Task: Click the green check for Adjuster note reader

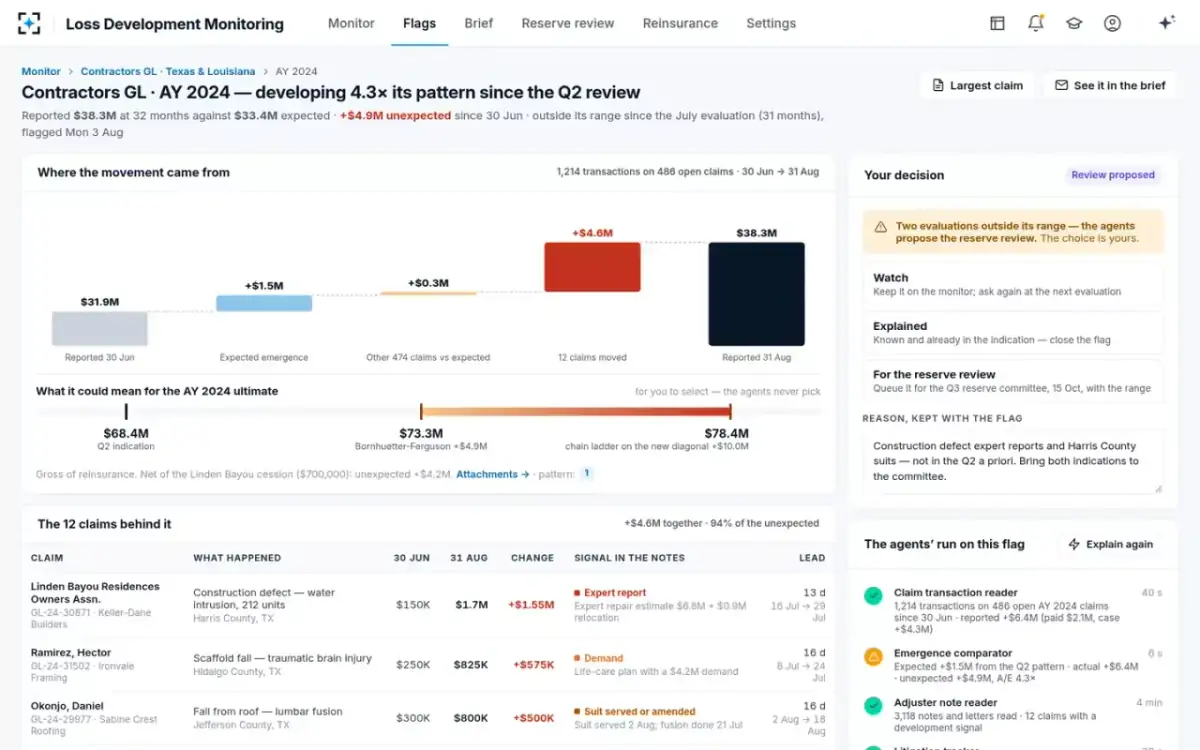Action: pos(873,705)
